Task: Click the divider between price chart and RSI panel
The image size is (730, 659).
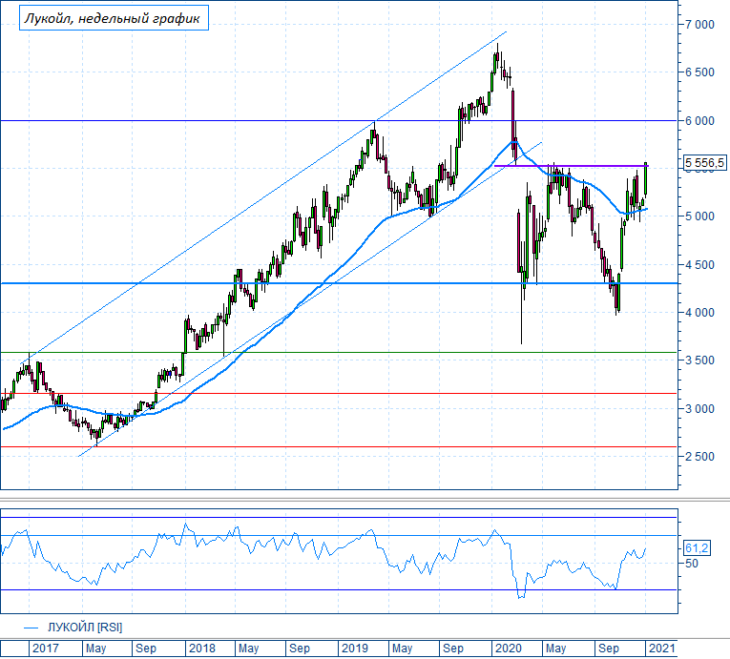Action: point(365,499)
